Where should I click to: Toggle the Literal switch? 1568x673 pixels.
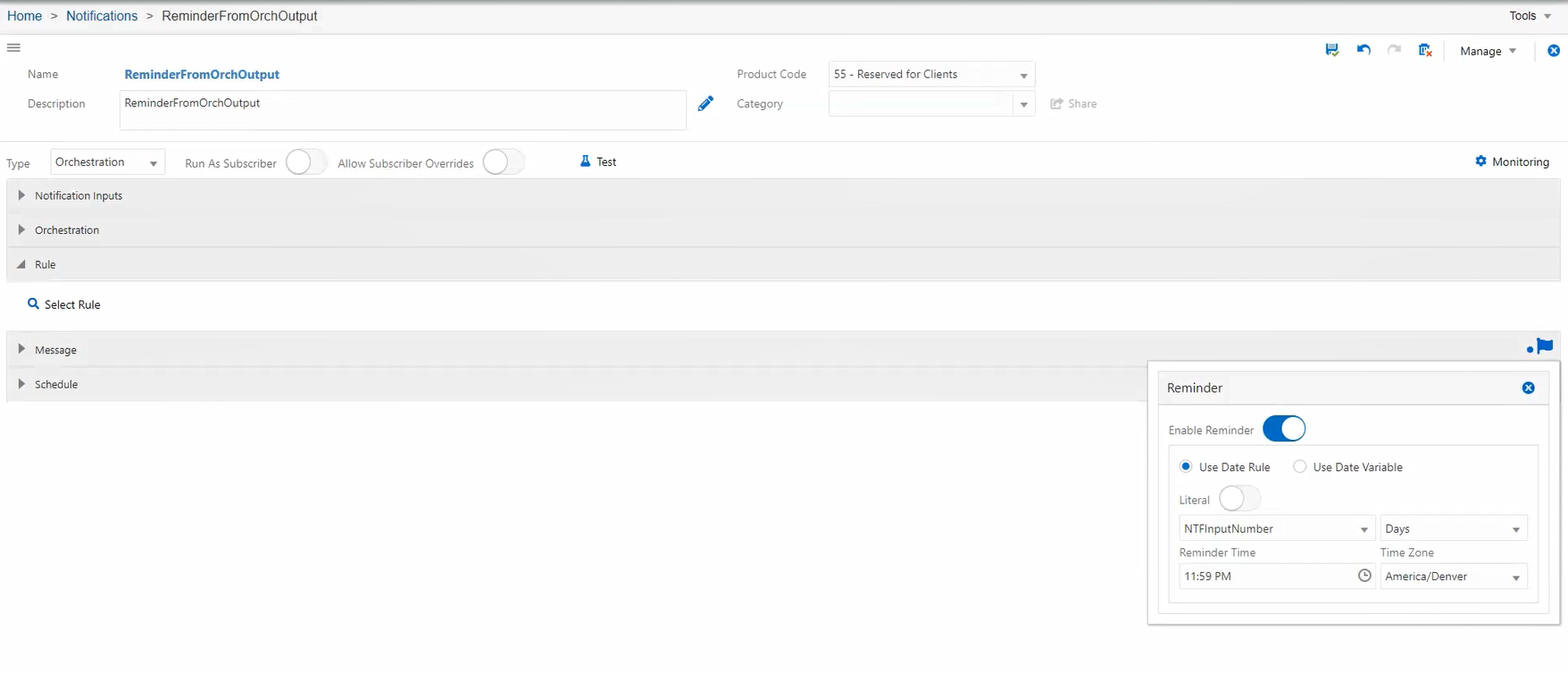[1240, 499]
